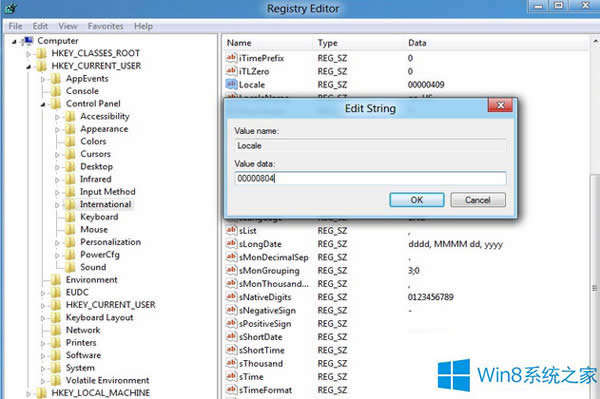This screenshot has width=600, height=399.
Task: Click the sTimeFormat string value icon
Action: pos(231,390)
